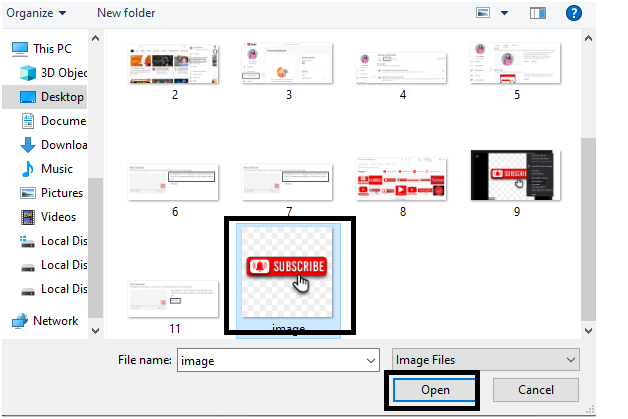Click the Downloads arrow icon
Screen dimensions: 628x419
pos(28,145)
